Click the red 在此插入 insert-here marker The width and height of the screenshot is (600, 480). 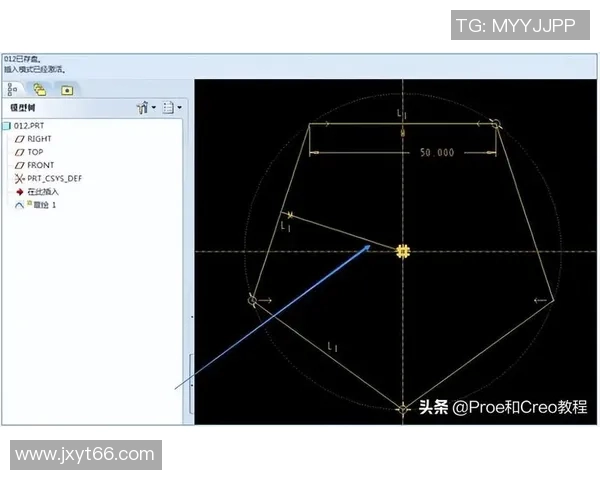[38, 192]
